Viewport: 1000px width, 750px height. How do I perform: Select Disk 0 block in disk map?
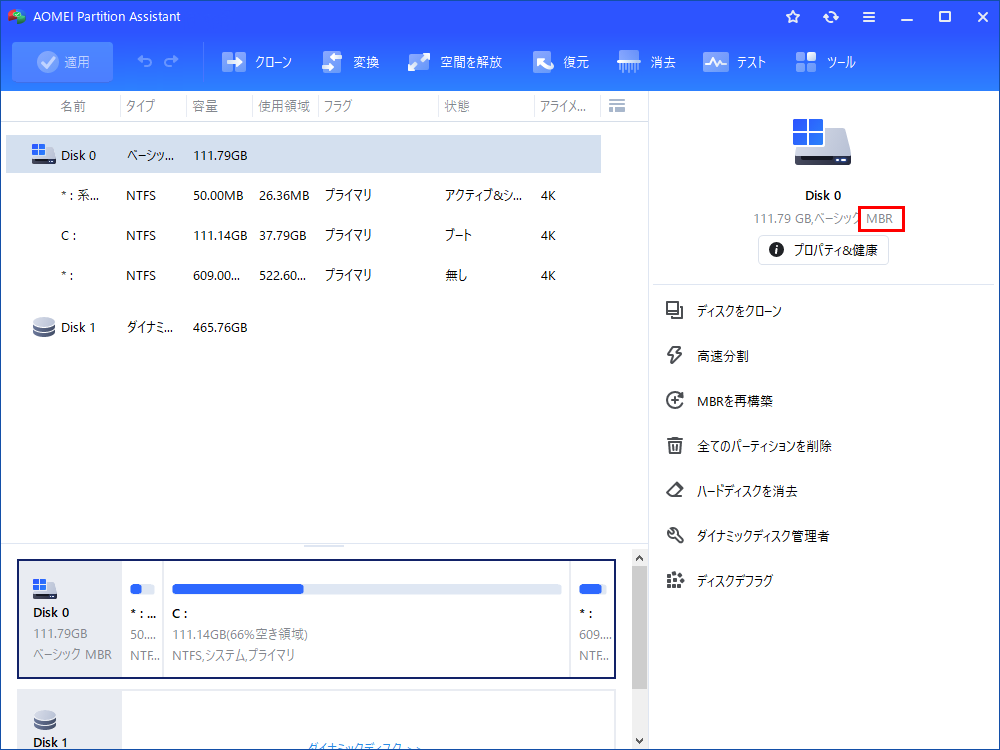(x=70, y=619)
